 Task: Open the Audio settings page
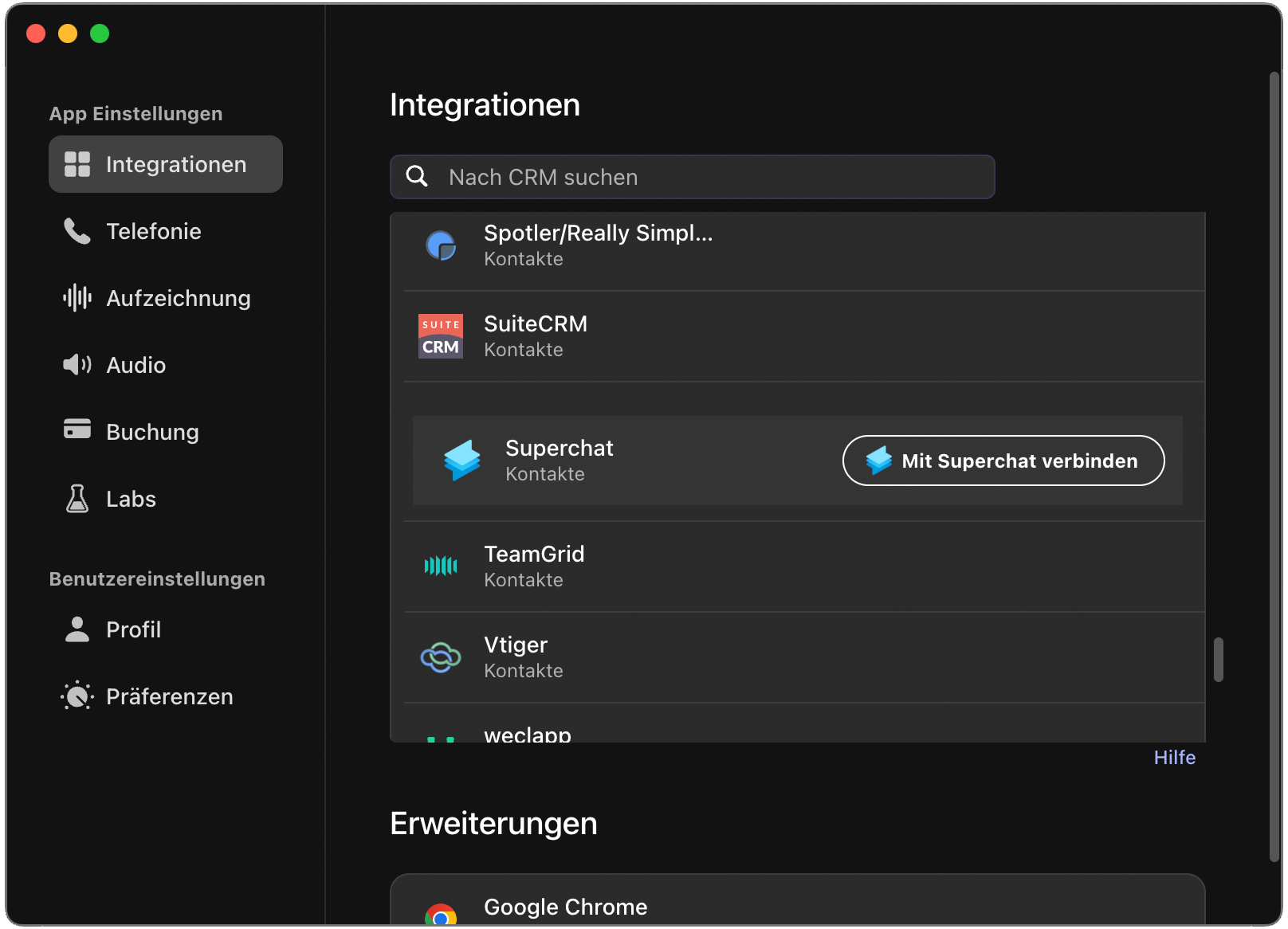pyautogui.click(x=135, y=365)
